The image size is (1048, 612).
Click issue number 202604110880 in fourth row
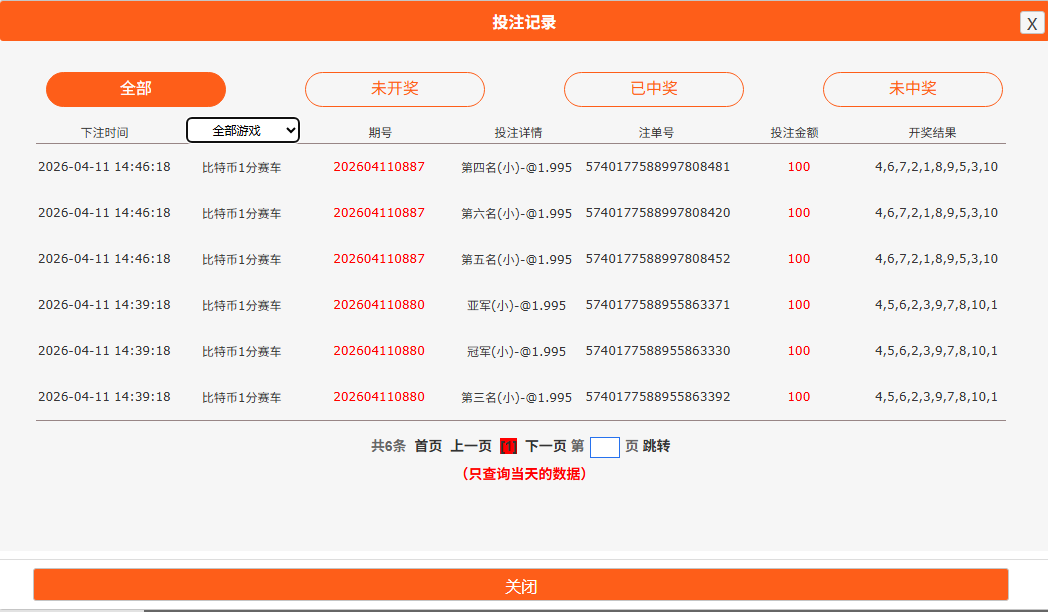click(379, 305)
